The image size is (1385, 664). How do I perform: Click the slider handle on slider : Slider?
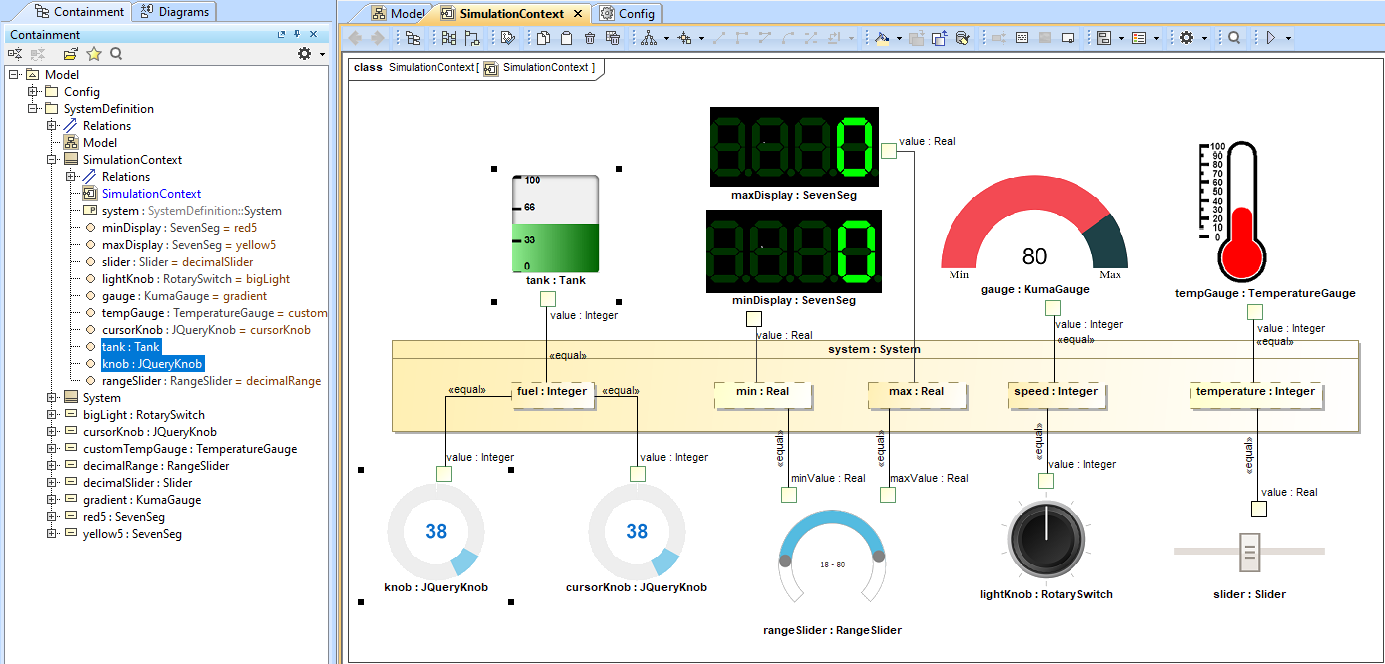click(1248, 551)
